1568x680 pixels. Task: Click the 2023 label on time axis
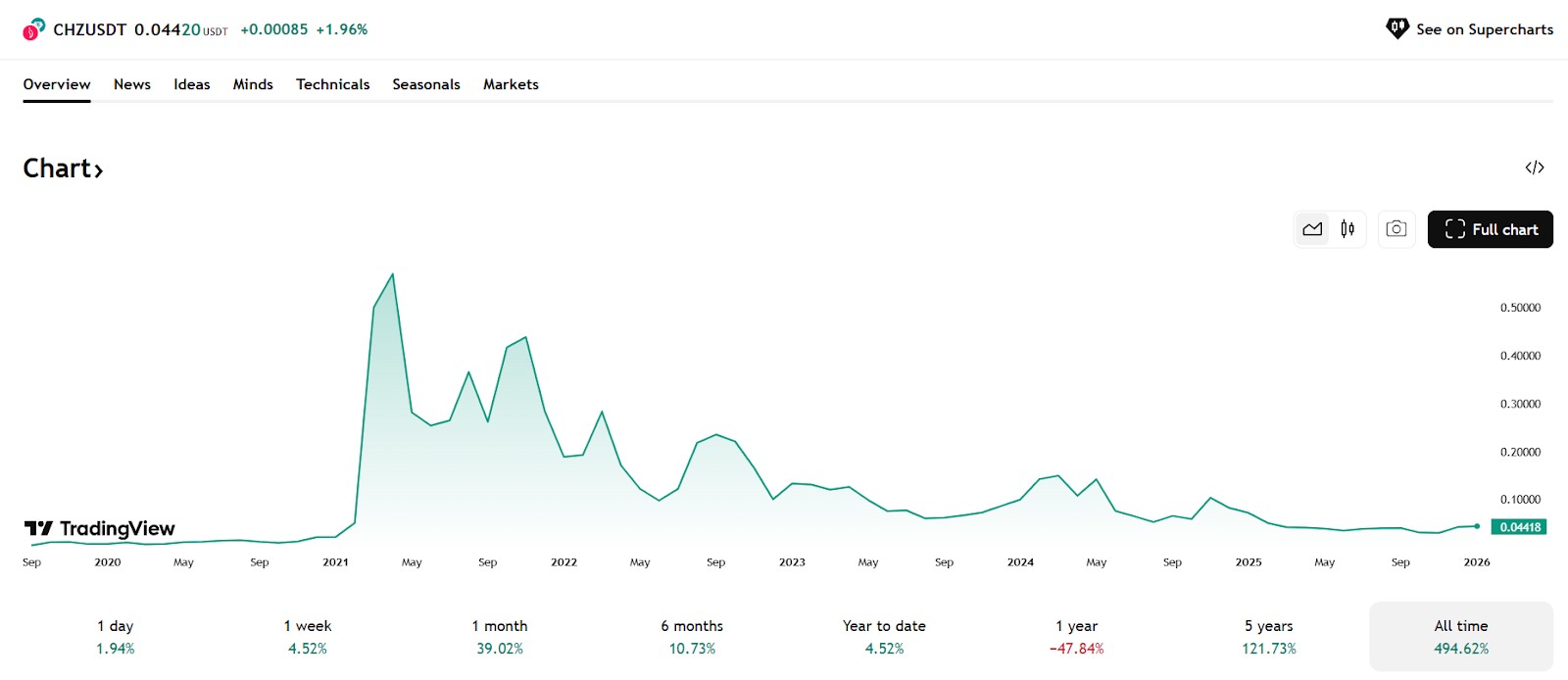click(x=792, y=562)
